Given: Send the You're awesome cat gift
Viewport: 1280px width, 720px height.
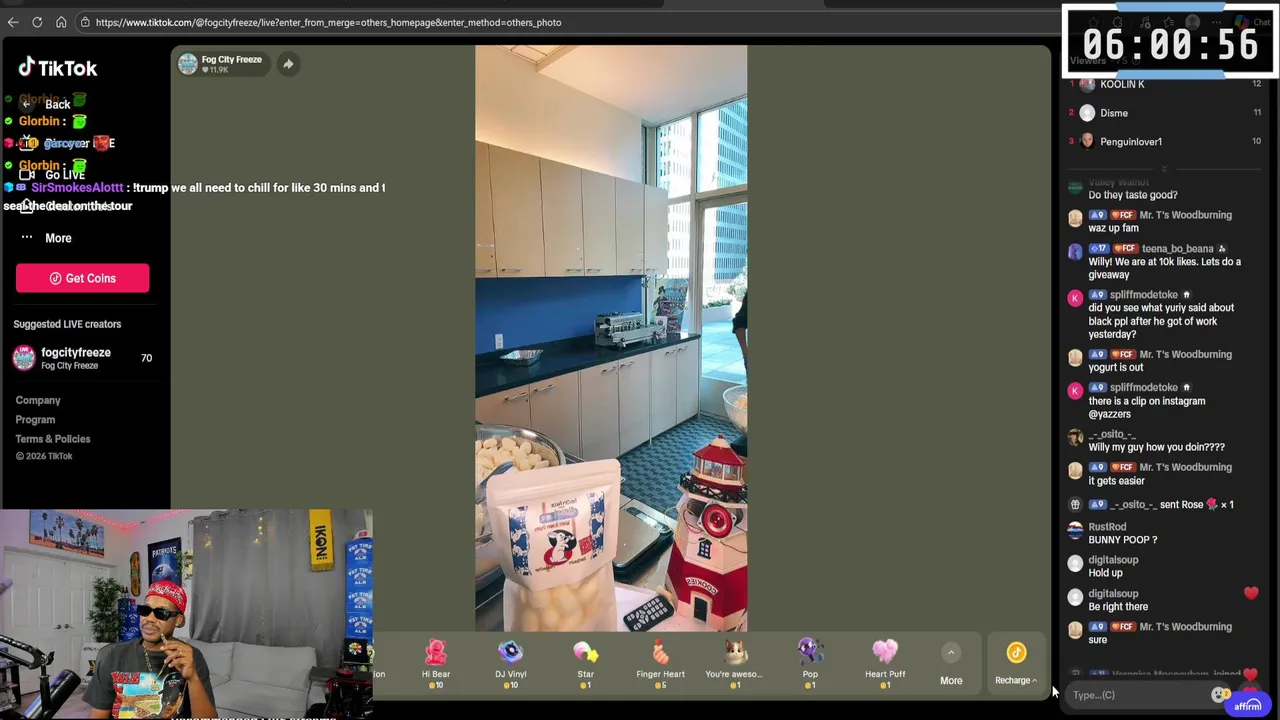Looking at the screenshot, I should 736,663.
